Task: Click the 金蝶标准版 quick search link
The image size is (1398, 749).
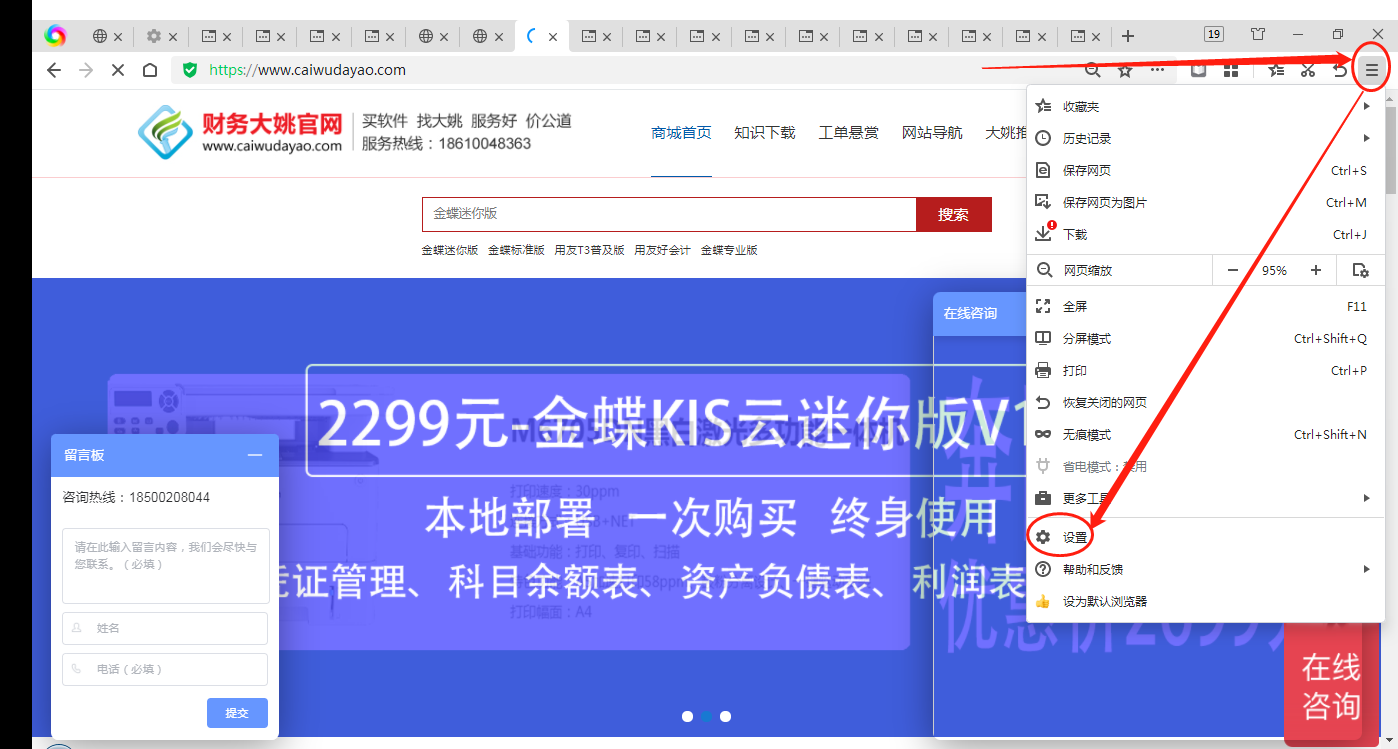Action: point(516,250)
